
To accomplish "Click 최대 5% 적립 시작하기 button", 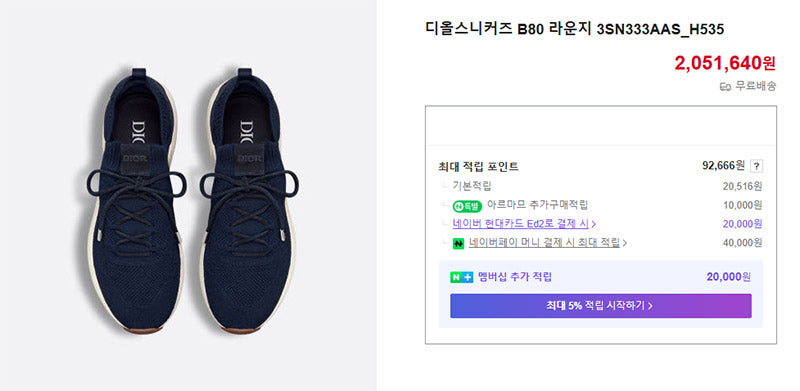I will click(601, 306).
